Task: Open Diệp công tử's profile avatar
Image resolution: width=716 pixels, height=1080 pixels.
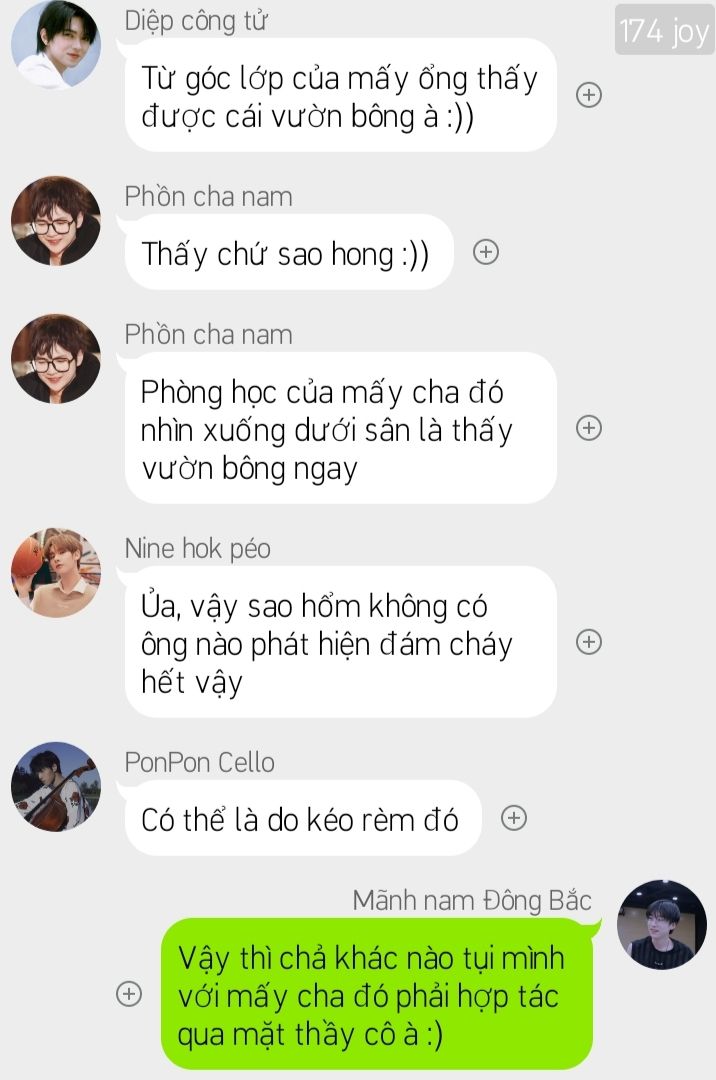Action: (56, 45)
